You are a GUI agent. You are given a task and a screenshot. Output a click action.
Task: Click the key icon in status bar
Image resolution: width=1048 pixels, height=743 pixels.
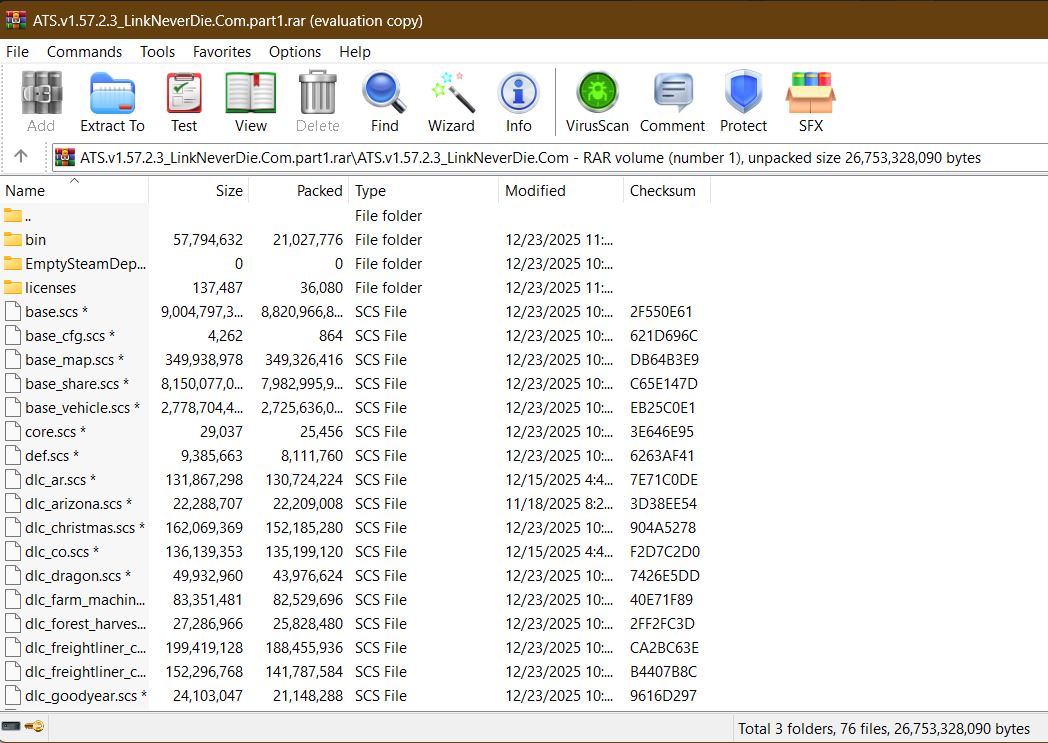click(35, 727)
